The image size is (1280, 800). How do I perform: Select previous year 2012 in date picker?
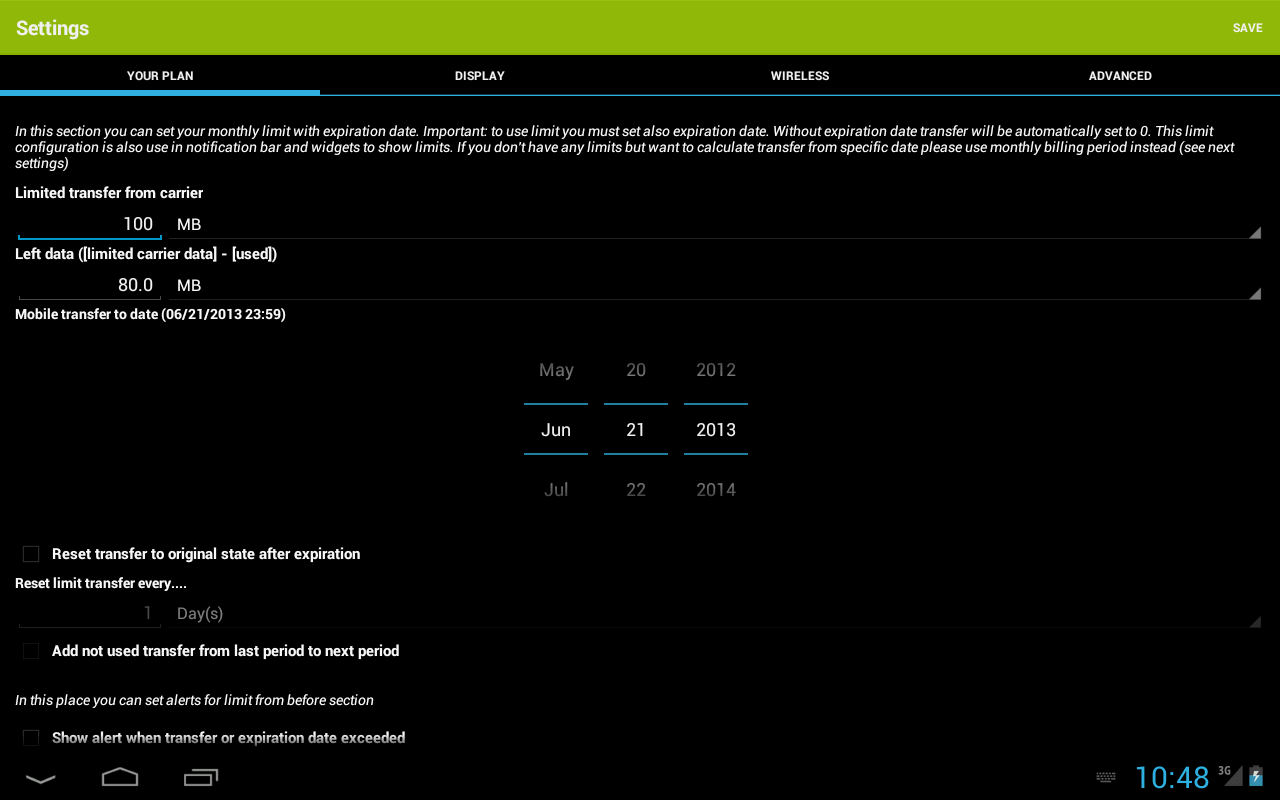pyautogui.click(x=716, y=370)
